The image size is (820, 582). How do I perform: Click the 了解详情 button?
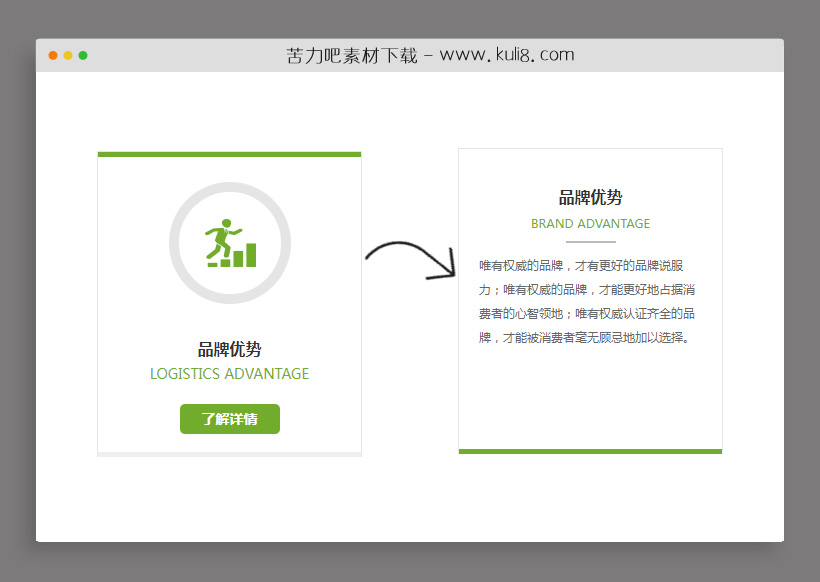click(229, 419)
